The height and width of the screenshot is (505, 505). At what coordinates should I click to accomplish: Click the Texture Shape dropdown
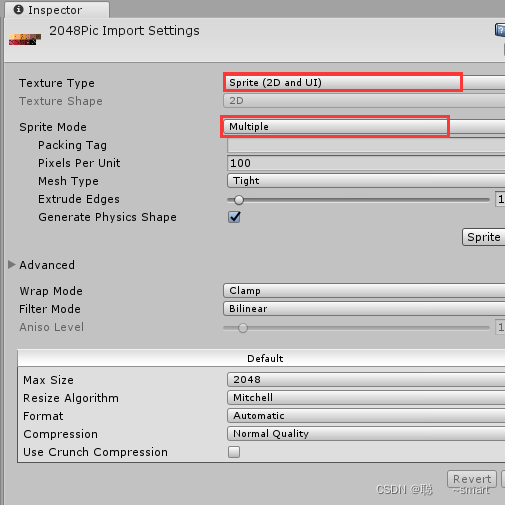click(364, 100)
